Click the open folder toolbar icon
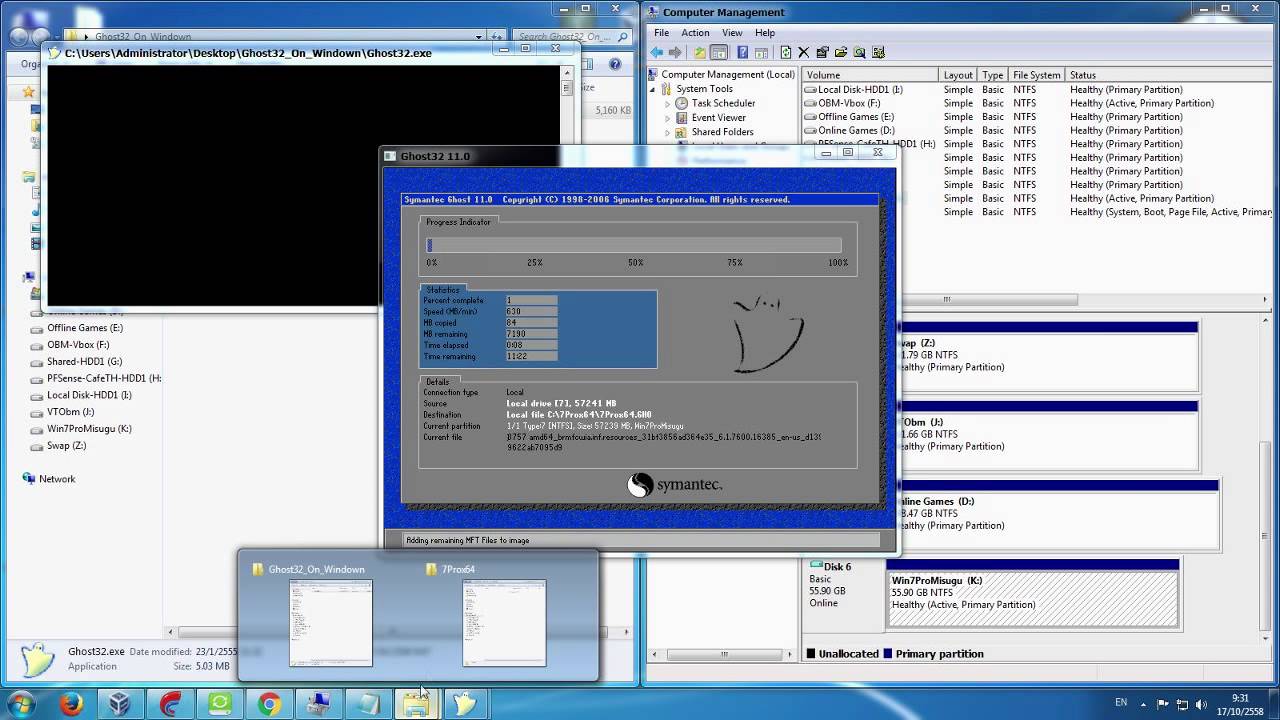The image size is (1280, 720). pos(841,52)
